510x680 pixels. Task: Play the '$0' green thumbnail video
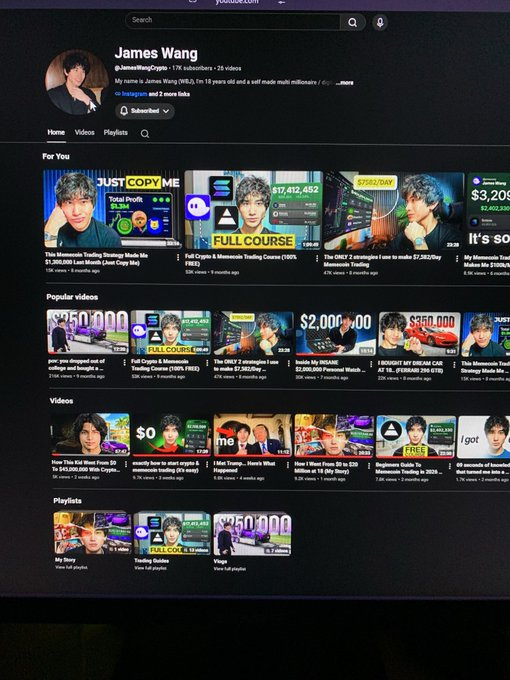(x=171, y=435)
